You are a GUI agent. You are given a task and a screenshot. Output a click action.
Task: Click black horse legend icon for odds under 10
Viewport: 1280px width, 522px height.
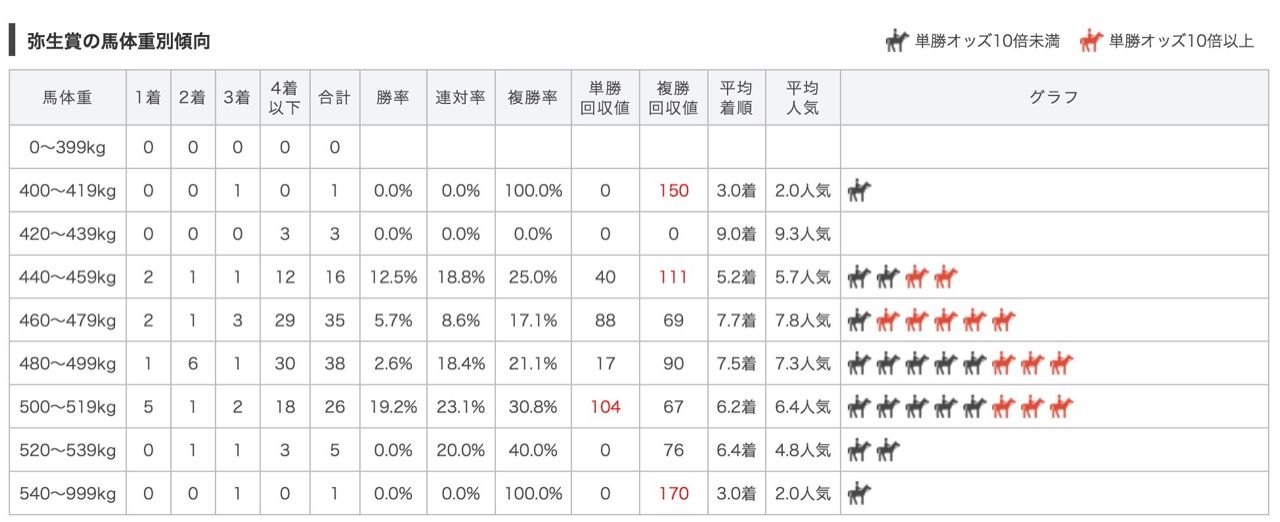pos(896,42)
